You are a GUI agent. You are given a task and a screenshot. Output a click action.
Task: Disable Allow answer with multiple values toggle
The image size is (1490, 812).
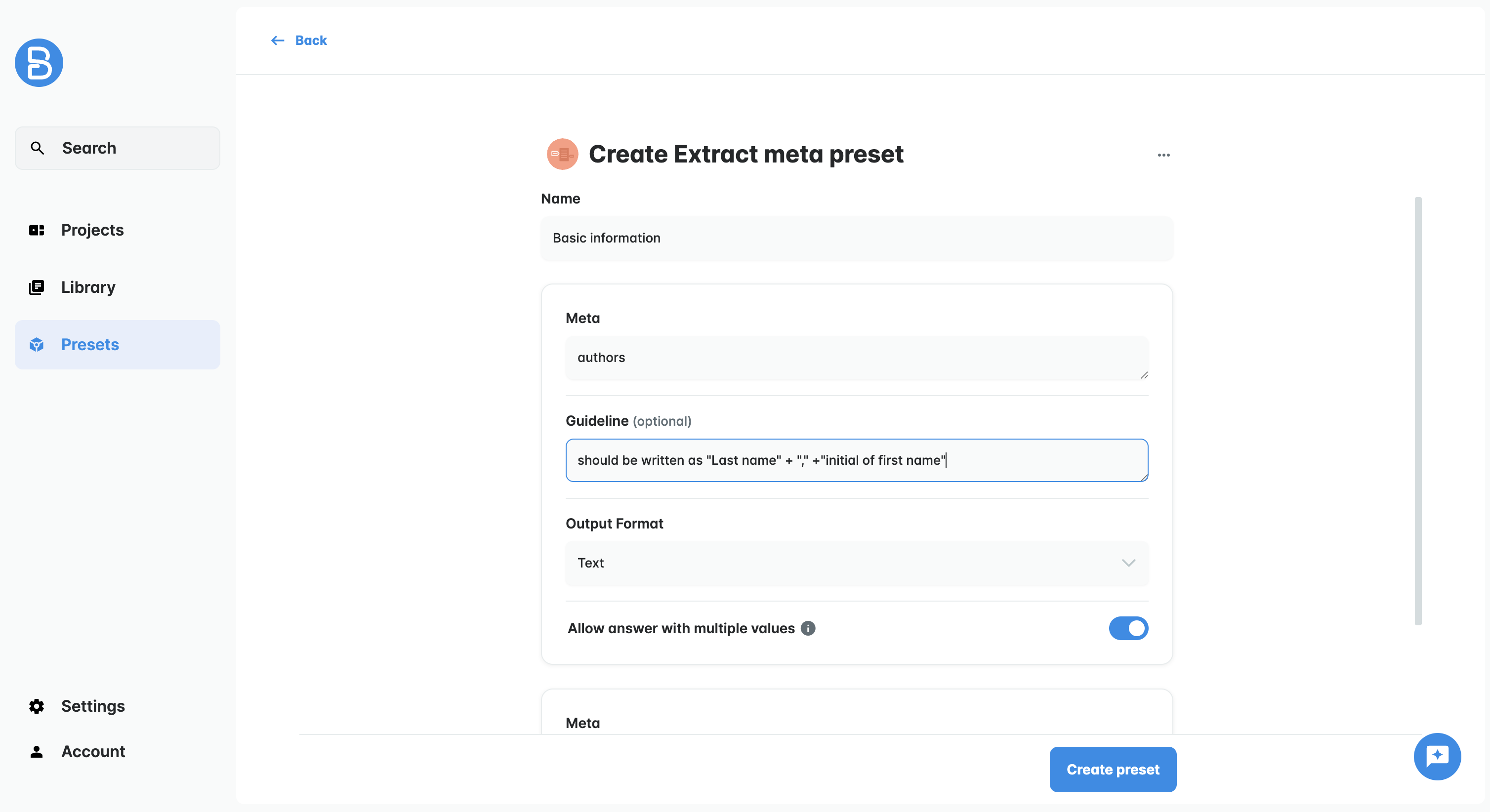pos(1128,628)
